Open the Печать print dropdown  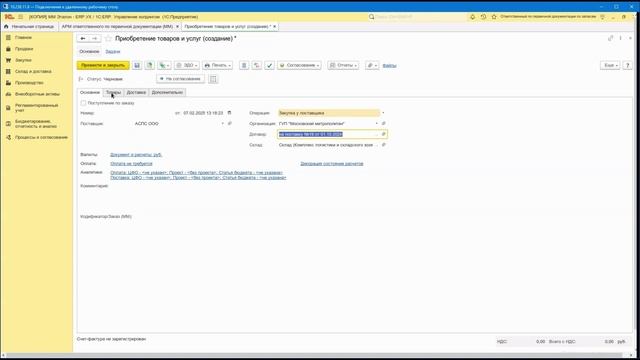click(217, 65)
